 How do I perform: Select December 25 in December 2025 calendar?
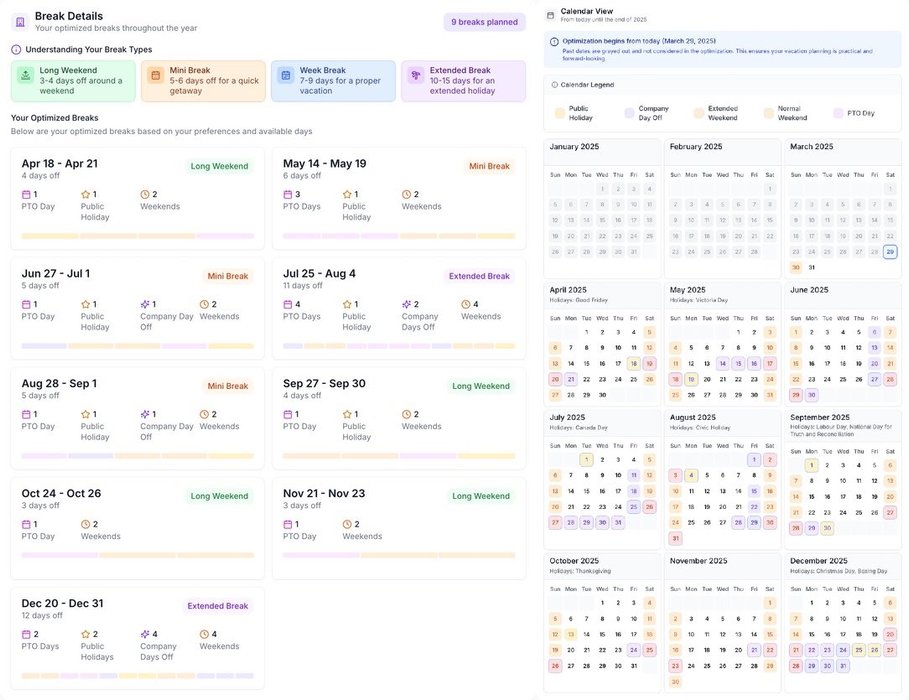859,650
